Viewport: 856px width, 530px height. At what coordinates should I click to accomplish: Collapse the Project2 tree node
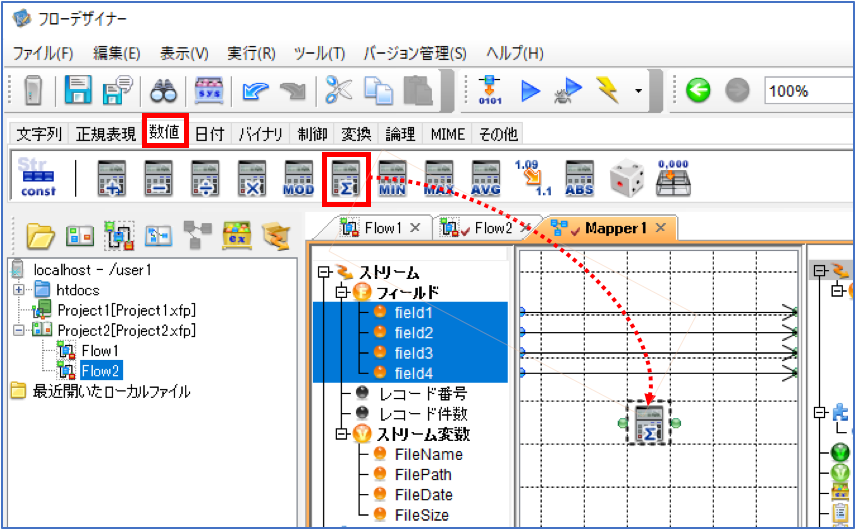pyautogui.click(x=19, y=330)
